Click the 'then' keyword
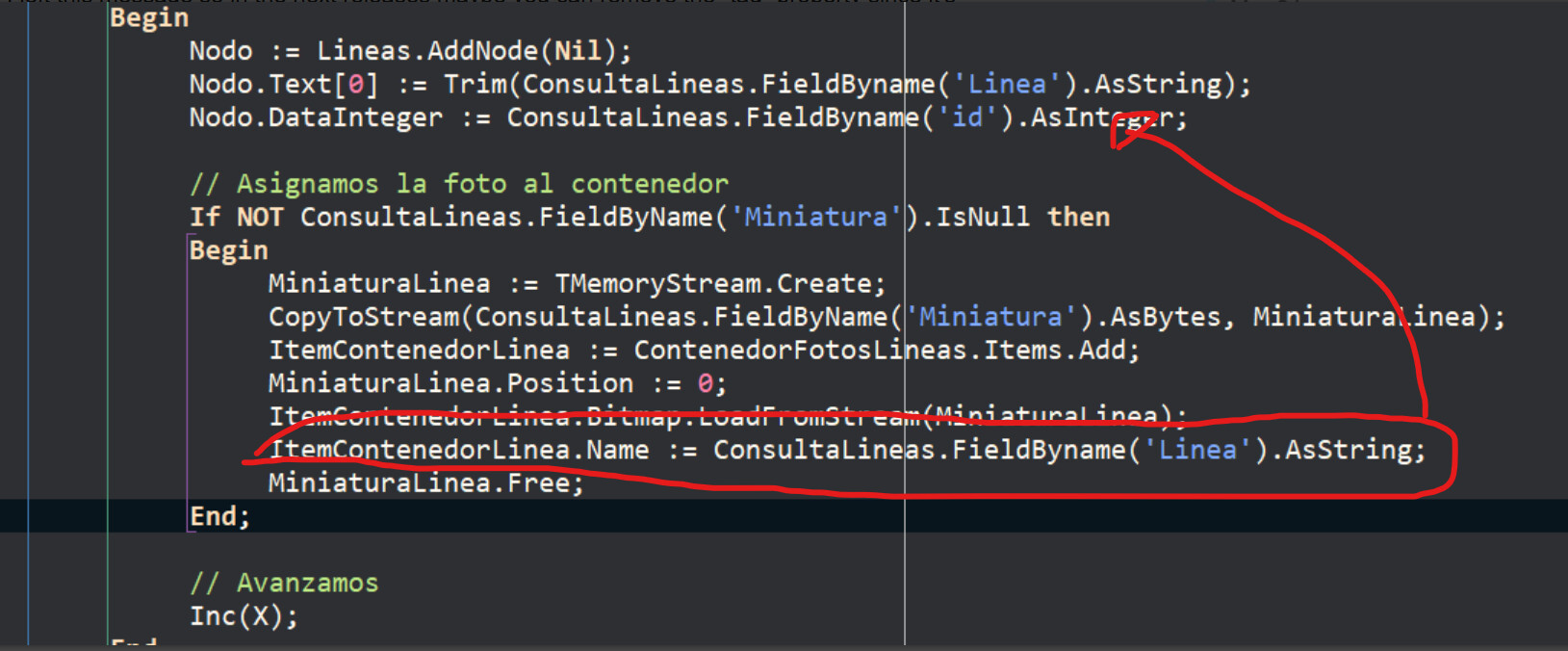Screen dimensions: 1568x651 coord(1079,218)
